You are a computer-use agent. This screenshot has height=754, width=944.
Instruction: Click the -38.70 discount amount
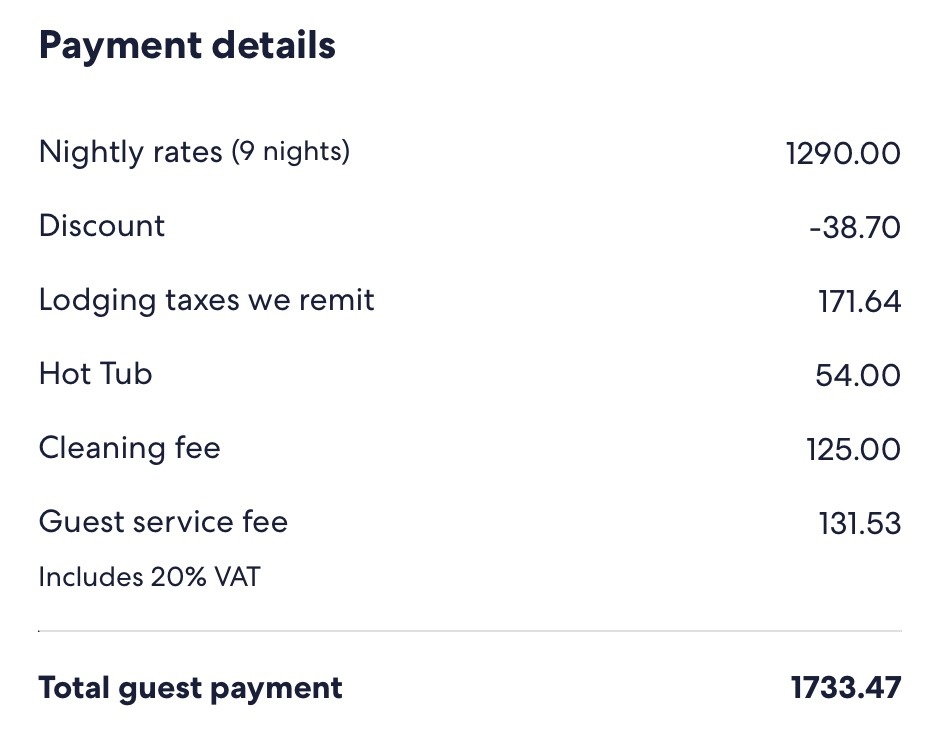(x=854, y=227)
